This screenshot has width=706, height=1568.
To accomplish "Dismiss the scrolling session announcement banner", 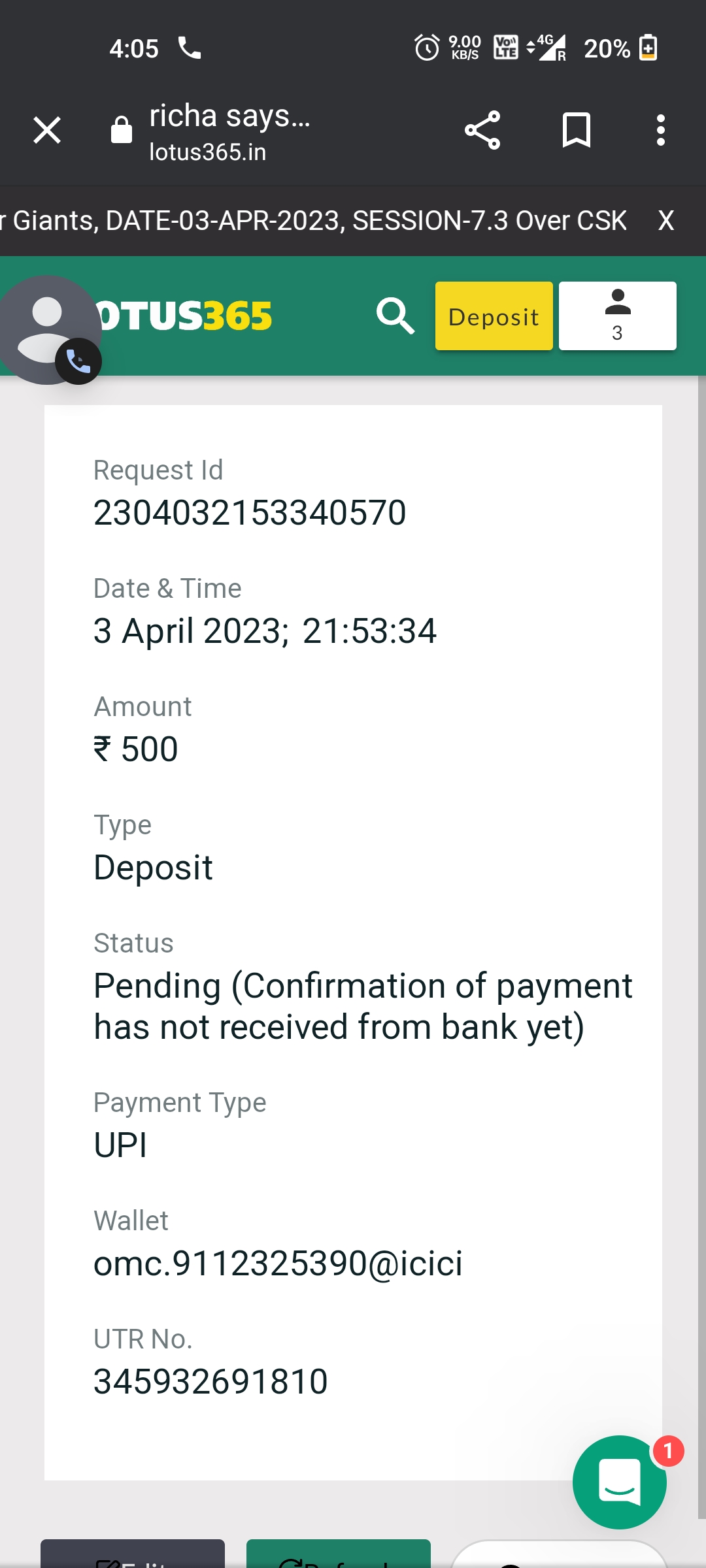I will coord(665,221).
